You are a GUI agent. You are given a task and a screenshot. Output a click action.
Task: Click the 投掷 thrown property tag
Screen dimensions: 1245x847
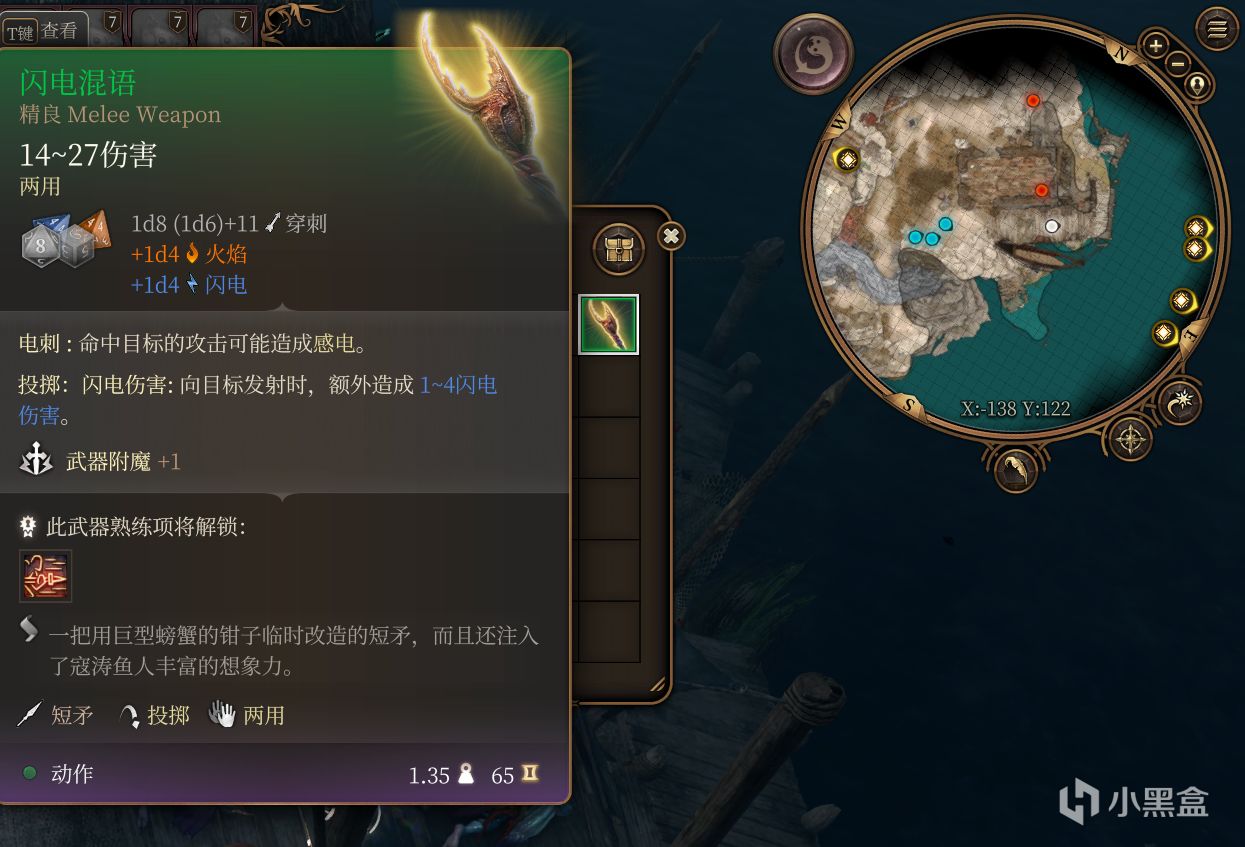[x=155, y=715]
